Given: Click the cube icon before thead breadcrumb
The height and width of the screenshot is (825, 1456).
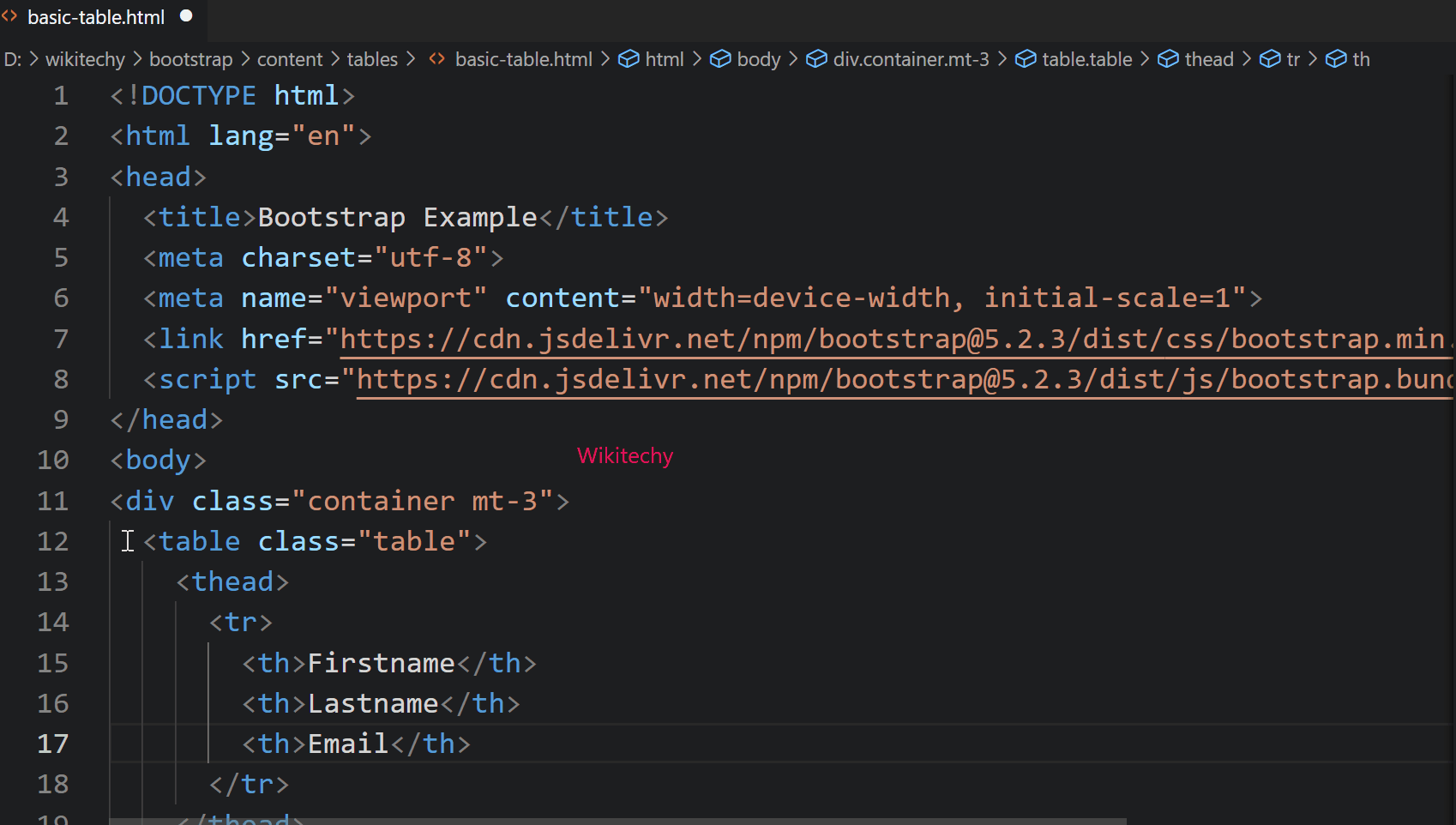Looking at the screenshot, I should [1169, 59].
